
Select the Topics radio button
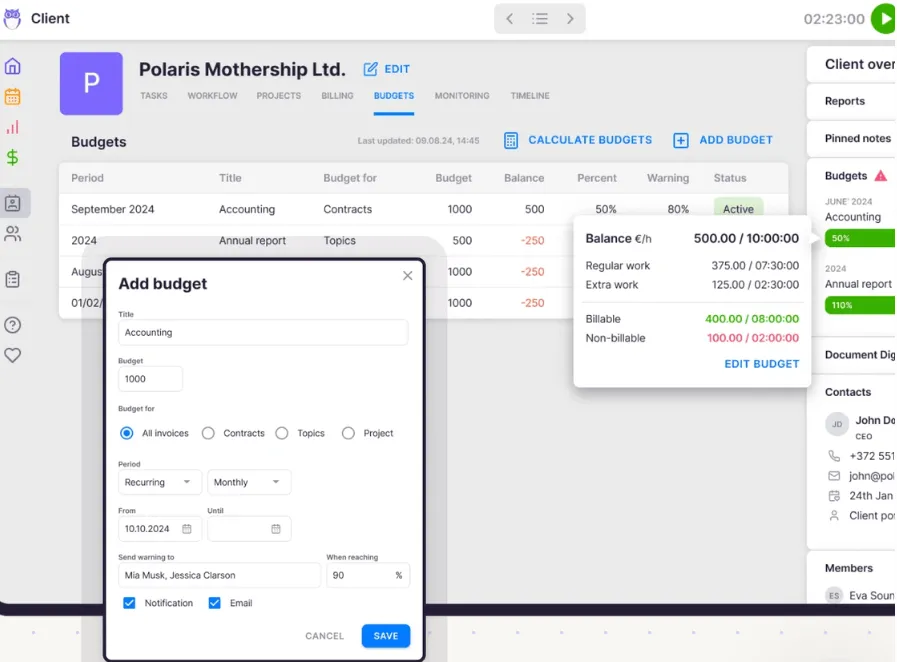point(281,433)
